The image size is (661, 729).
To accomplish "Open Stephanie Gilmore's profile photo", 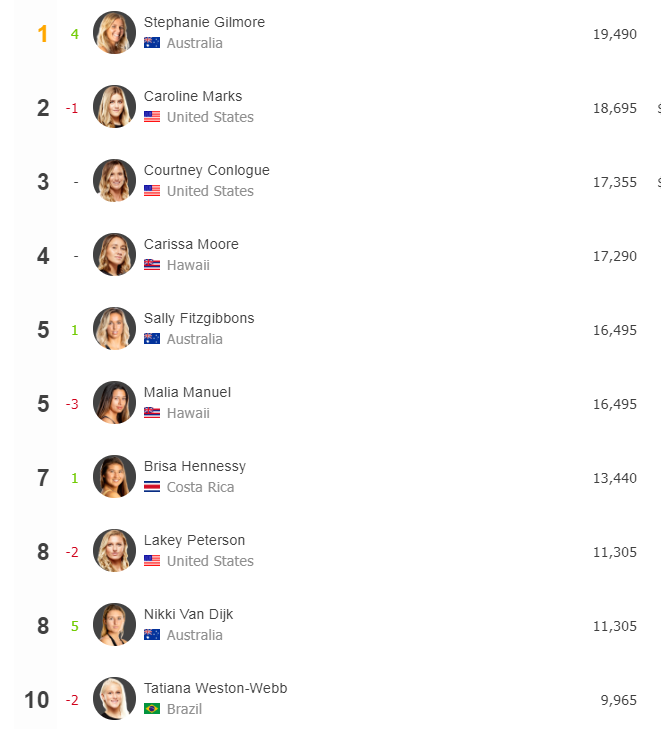I will pos(114,33).
